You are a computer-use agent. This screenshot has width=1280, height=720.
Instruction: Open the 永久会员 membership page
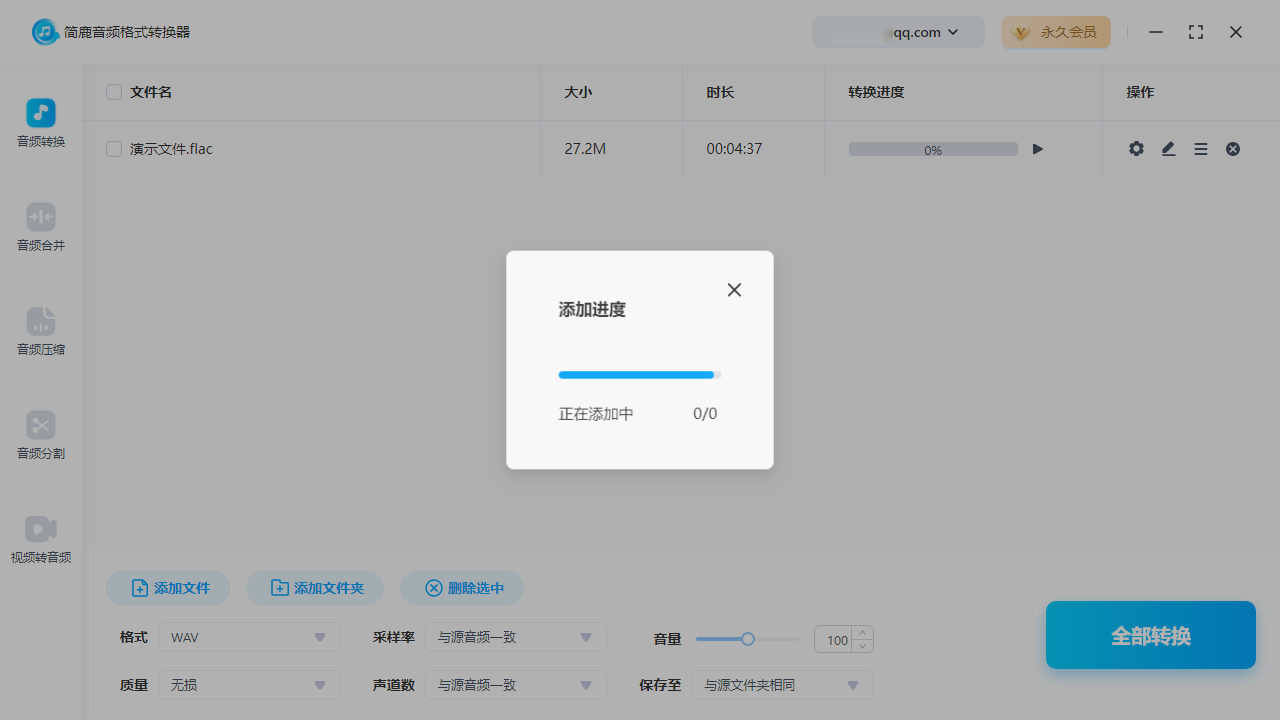[1056, 32]
